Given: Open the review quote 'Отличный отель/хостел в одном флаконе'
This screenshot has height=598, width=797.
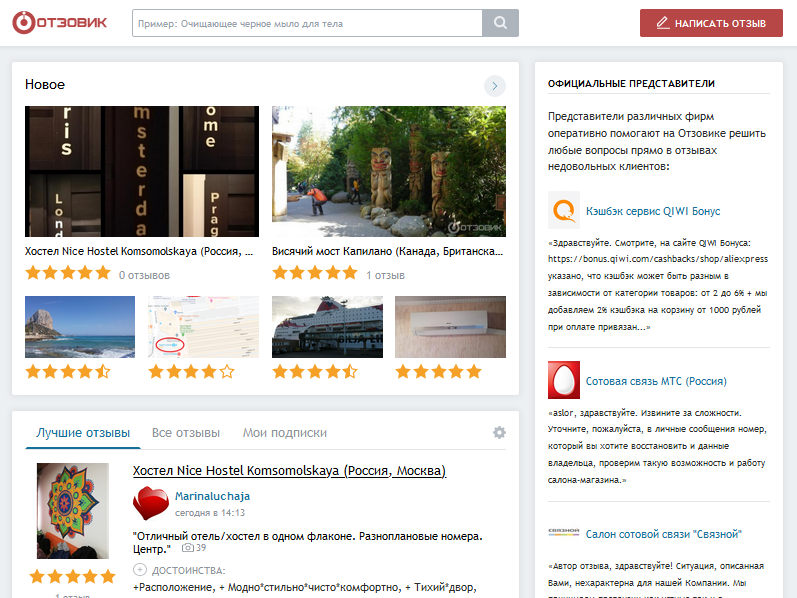Looking at the screenshot, I should tap(308, 543).
